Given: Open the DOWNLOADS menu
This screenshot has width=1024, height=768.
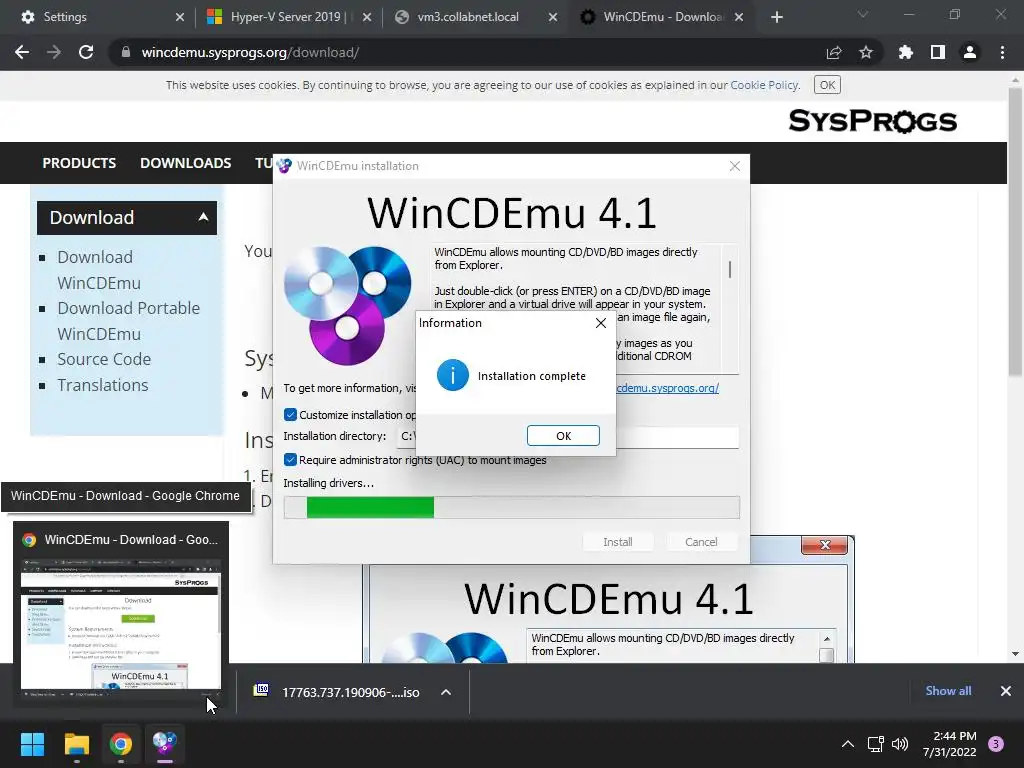Looking at the screenshot, I should [185, 163].
